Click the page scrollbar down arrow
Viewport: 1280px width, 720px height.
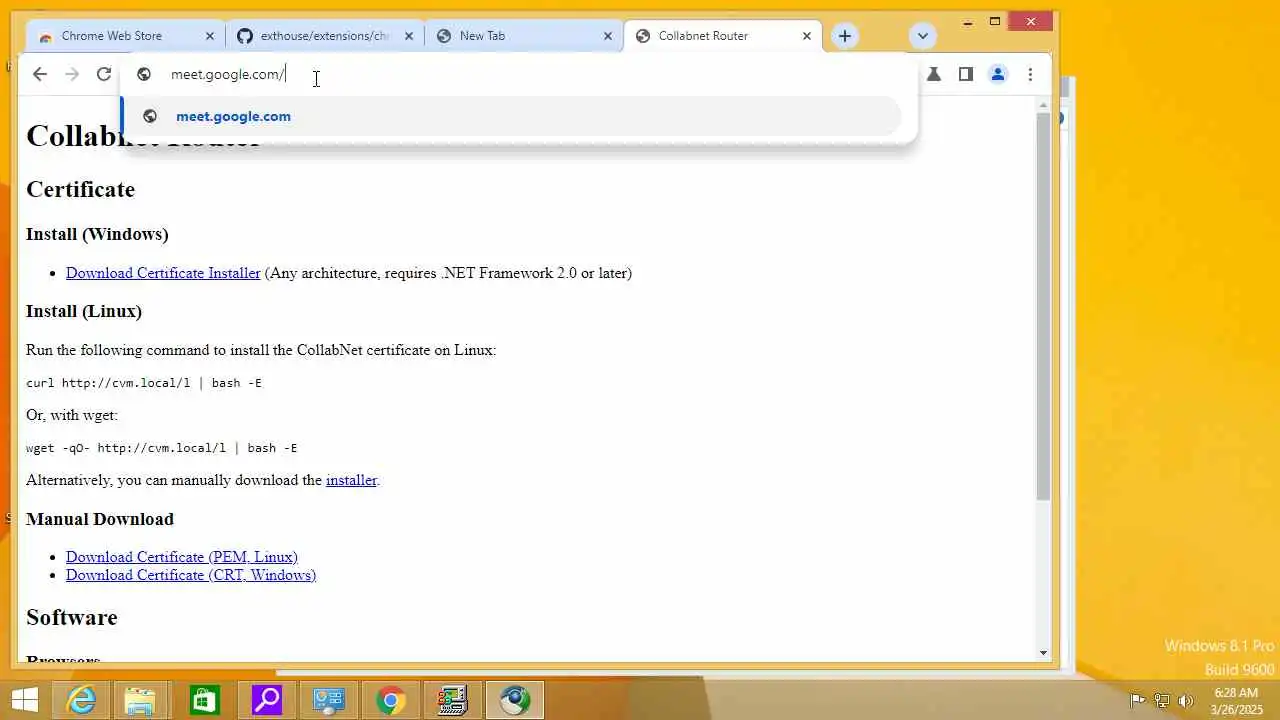pos(1043,653)
